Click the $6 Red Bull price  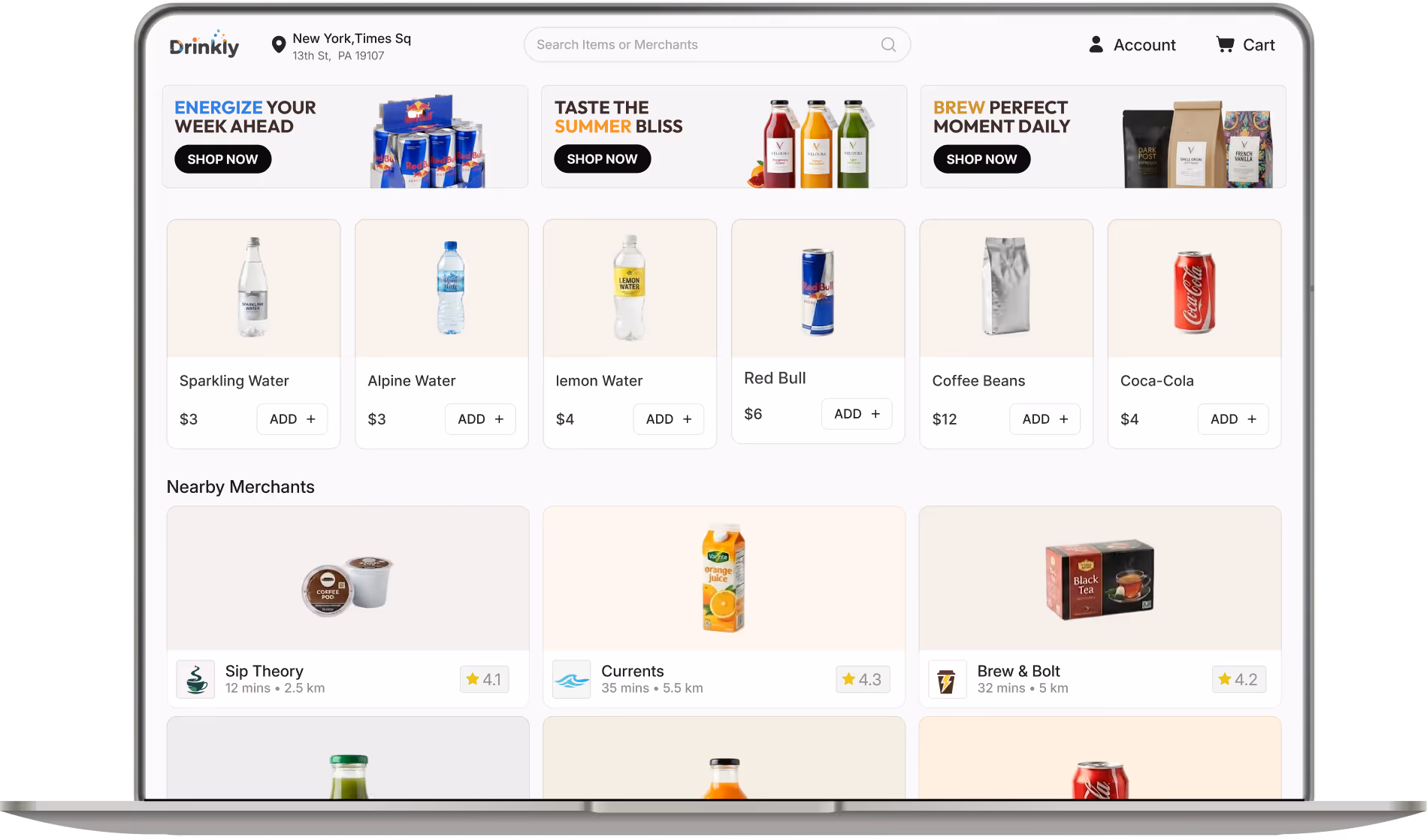click(x=753, y=414)
